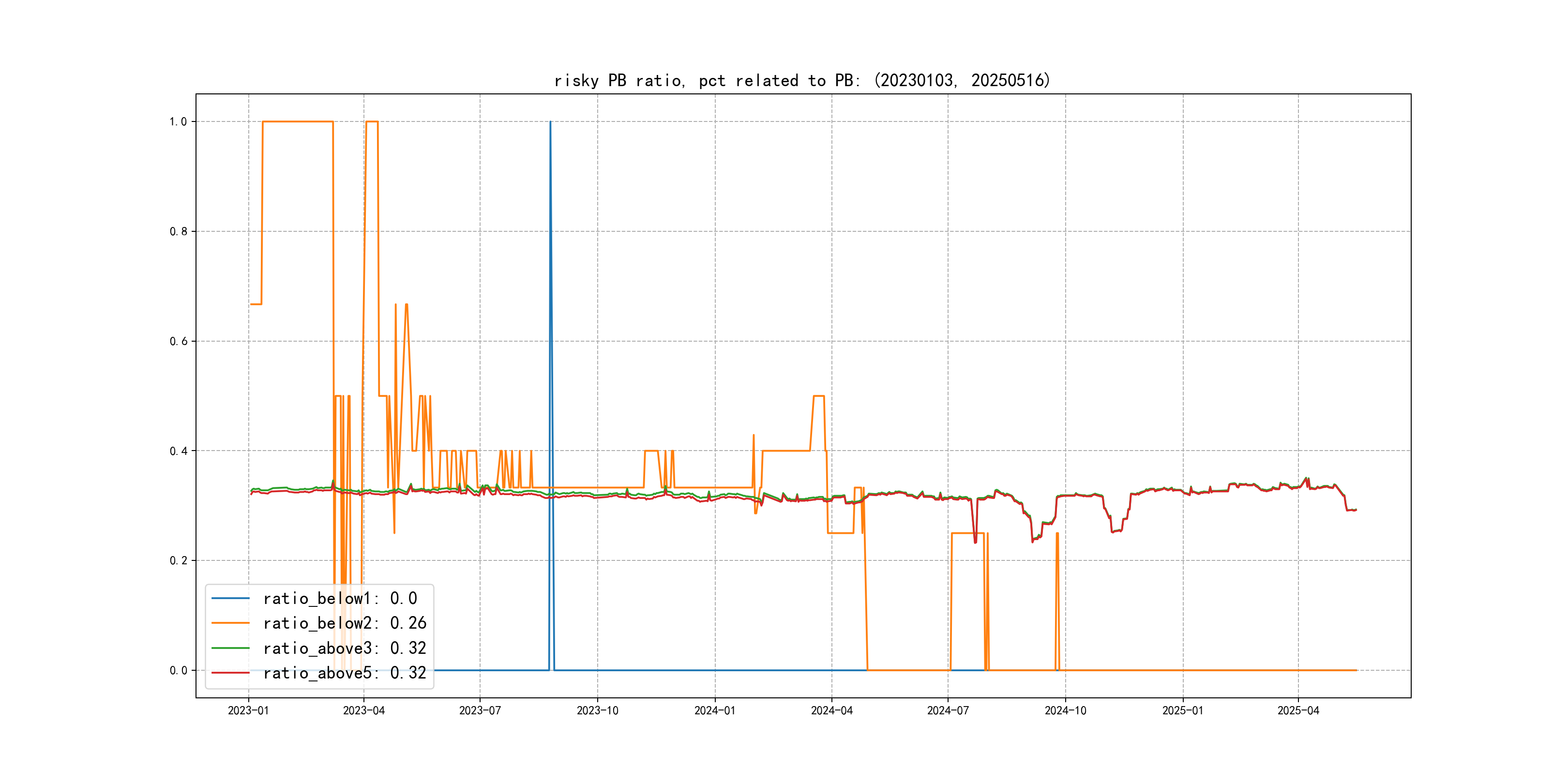Click the top of the blue spike

click(550, 122)
